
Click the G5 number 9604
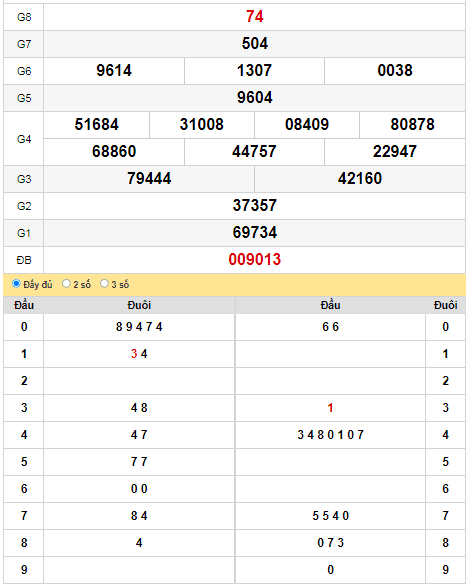pyautogui.click(x=254, y=98)
